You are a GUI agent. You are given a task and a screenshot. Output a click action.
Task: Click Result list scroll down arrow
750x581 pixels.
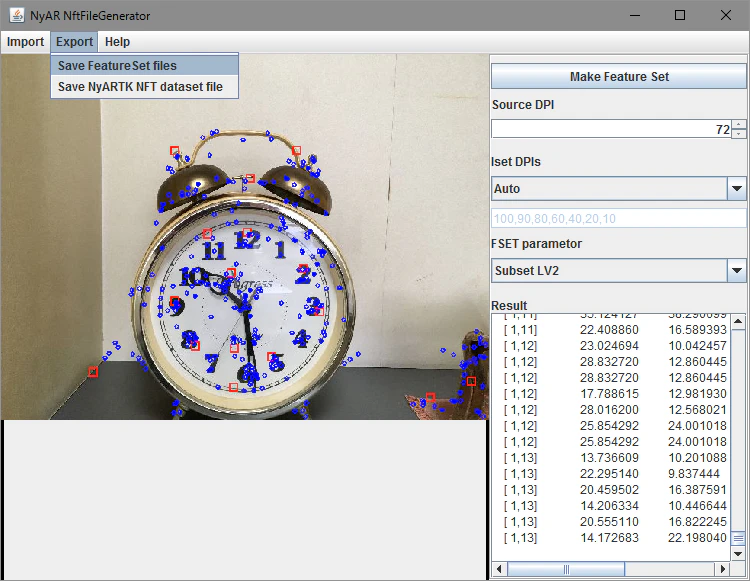coord(738,554)
